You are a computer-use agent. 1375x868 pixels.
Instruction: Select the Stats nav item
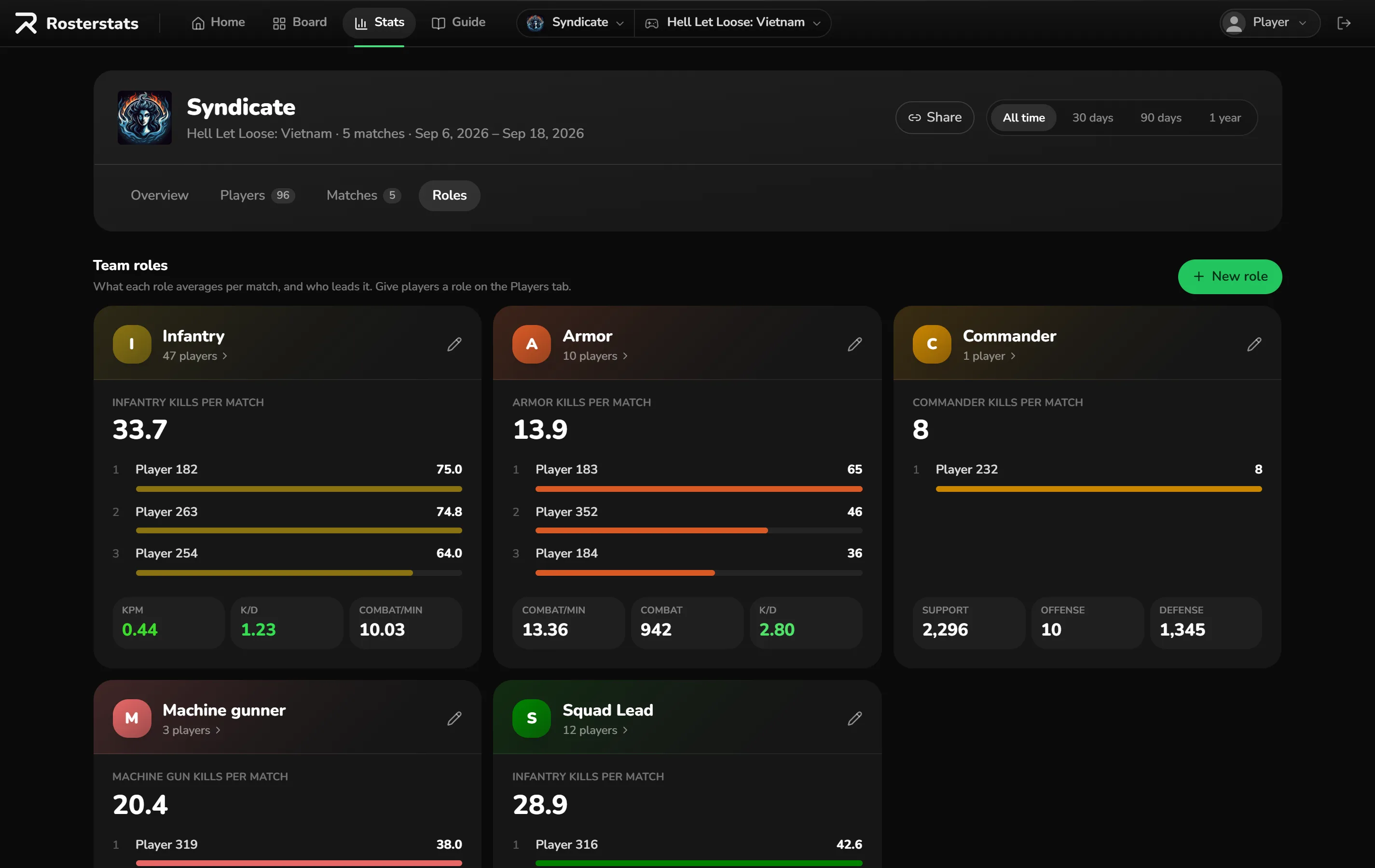(x=379, y=22)
